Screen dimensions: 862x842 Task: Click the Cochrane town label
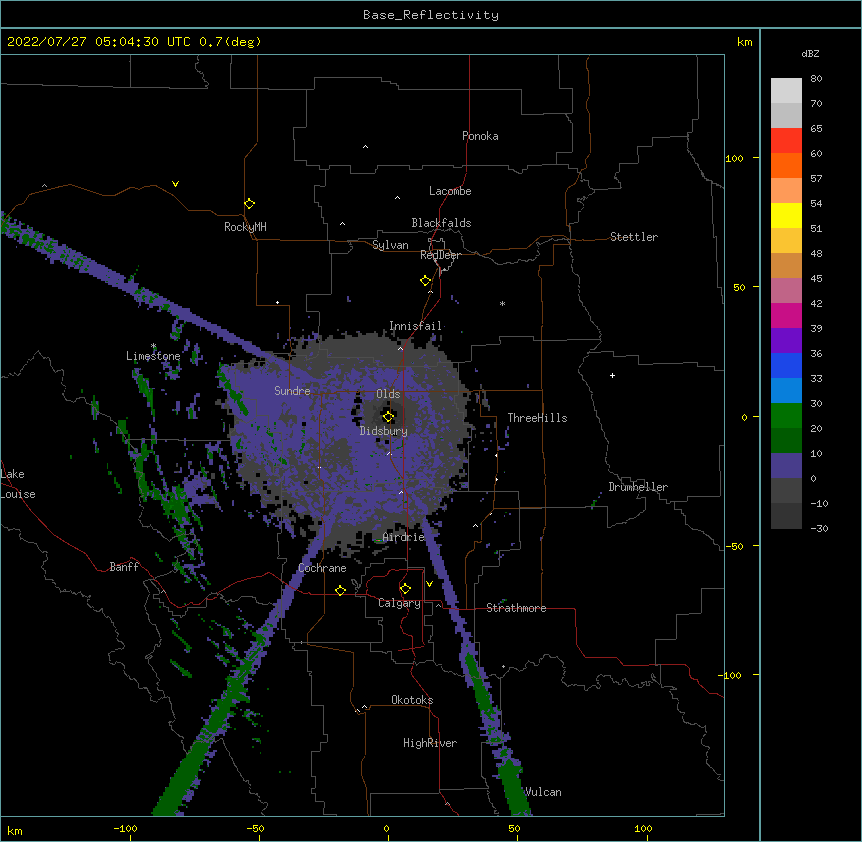pos(322,568)
